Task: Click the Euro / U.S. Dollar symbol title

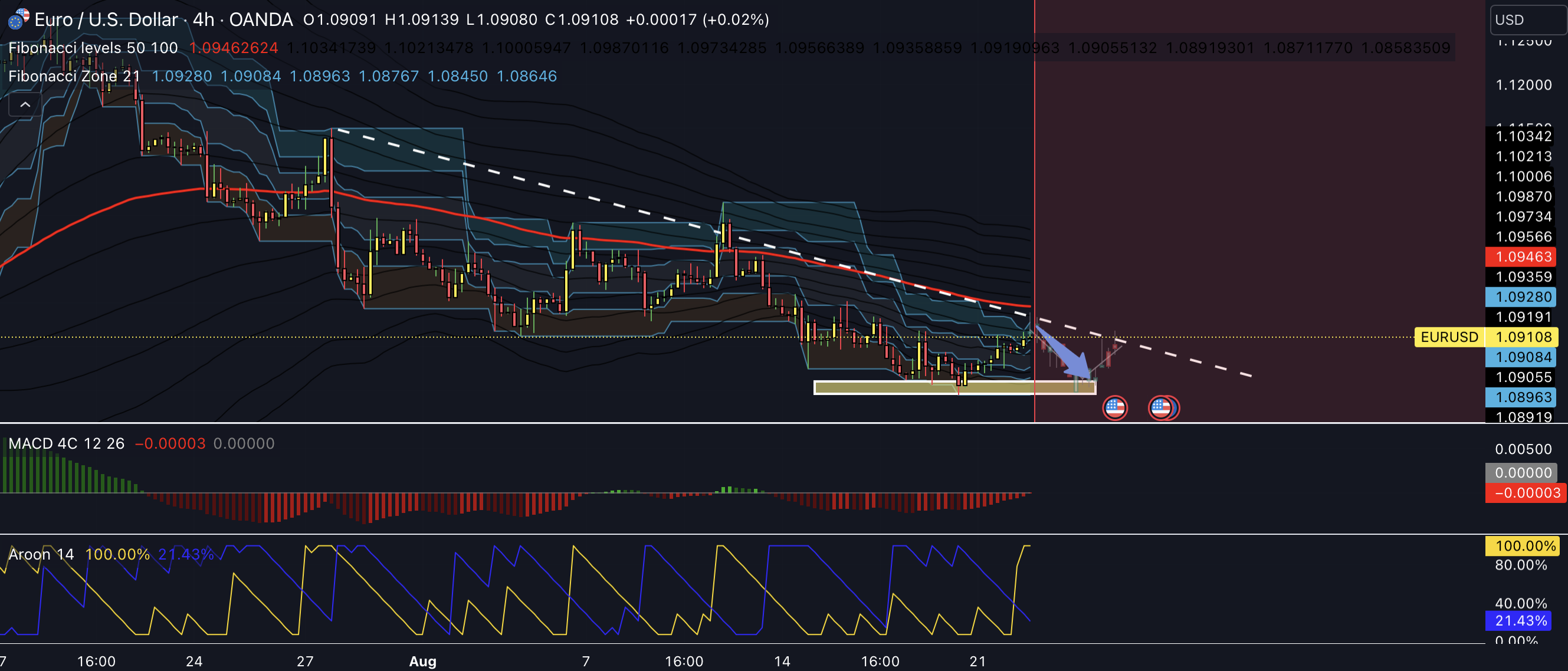Action: point(106,19)
